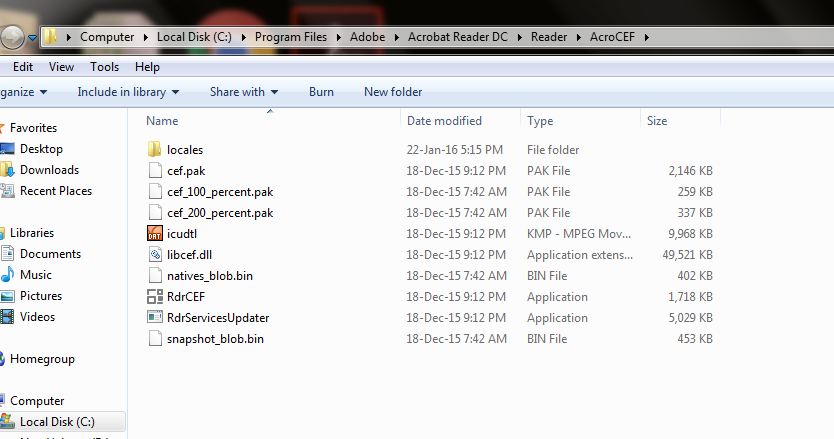This screenshot has height=439, width=834.
Task: Click the Recent Places icon in sidebar
Action: [x=7, y=190]
